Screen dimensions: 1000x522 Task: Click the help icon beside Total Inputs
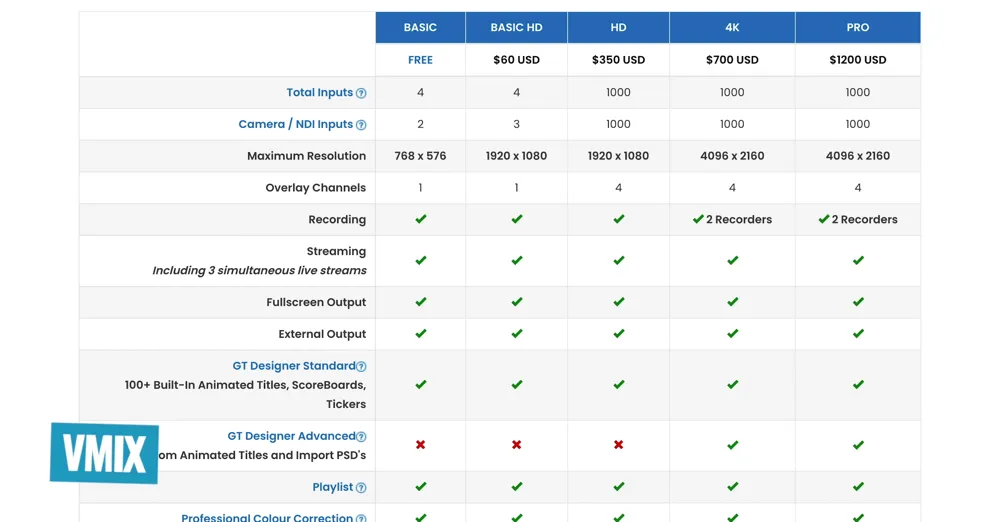361,93
